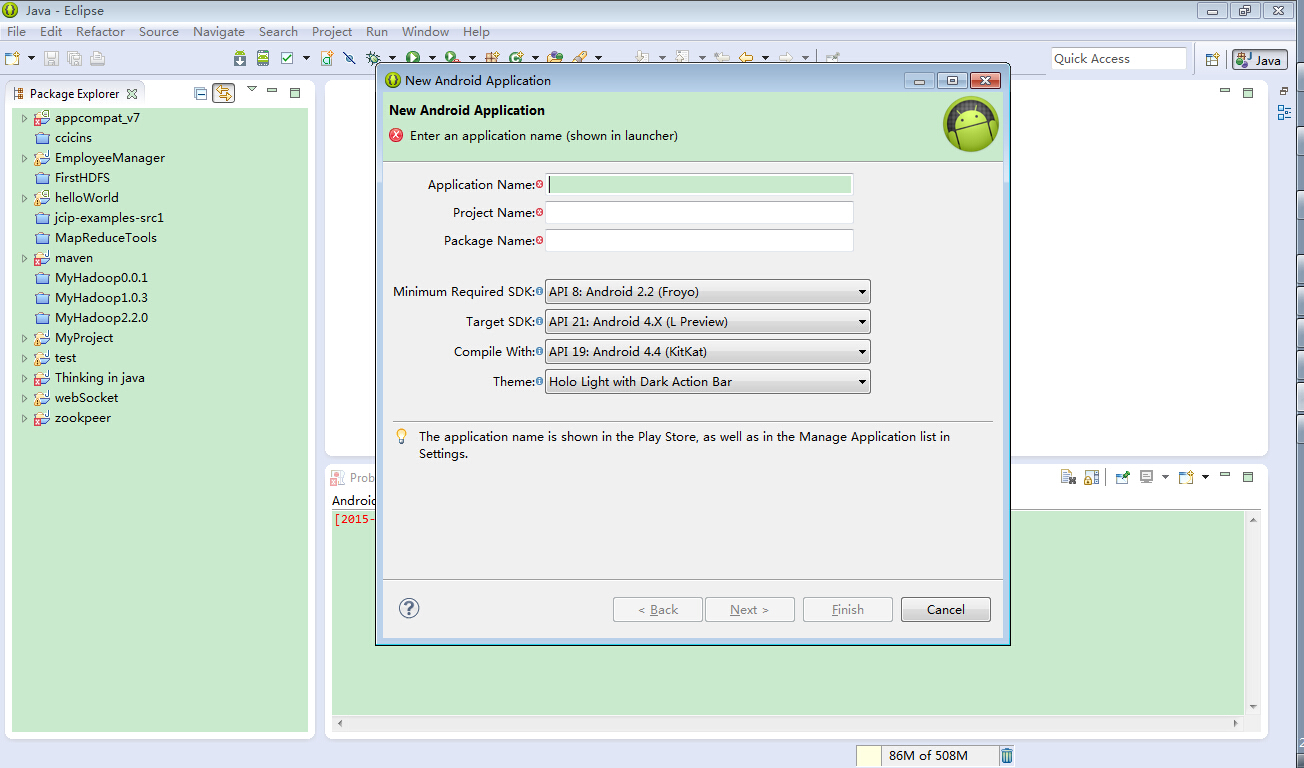Click the Open Perspective icon
Viewport: 1304px width, 768px height.
point(1212,59)
